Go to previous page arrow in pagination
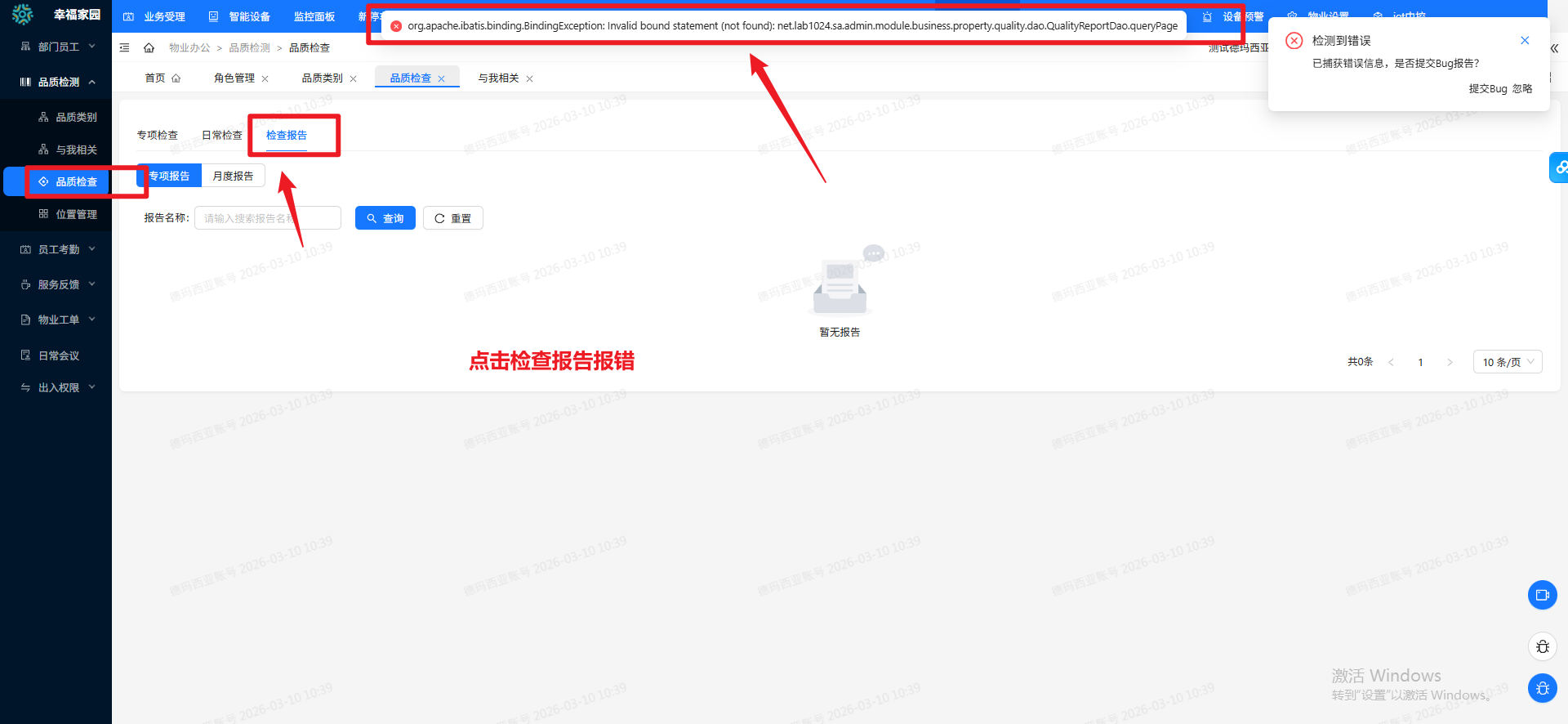This screenshot has height=724, width=1568. tap(1391, 362)
